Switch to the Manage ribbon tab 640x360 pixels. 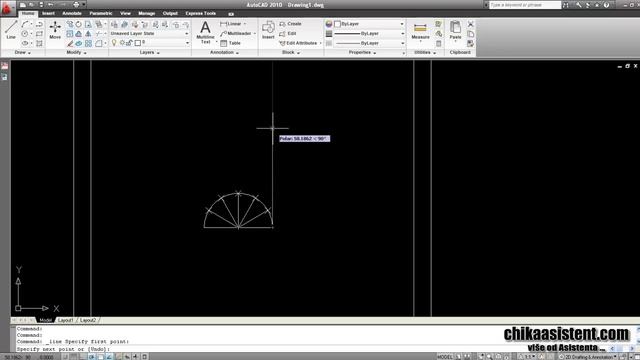coord(147,13)
